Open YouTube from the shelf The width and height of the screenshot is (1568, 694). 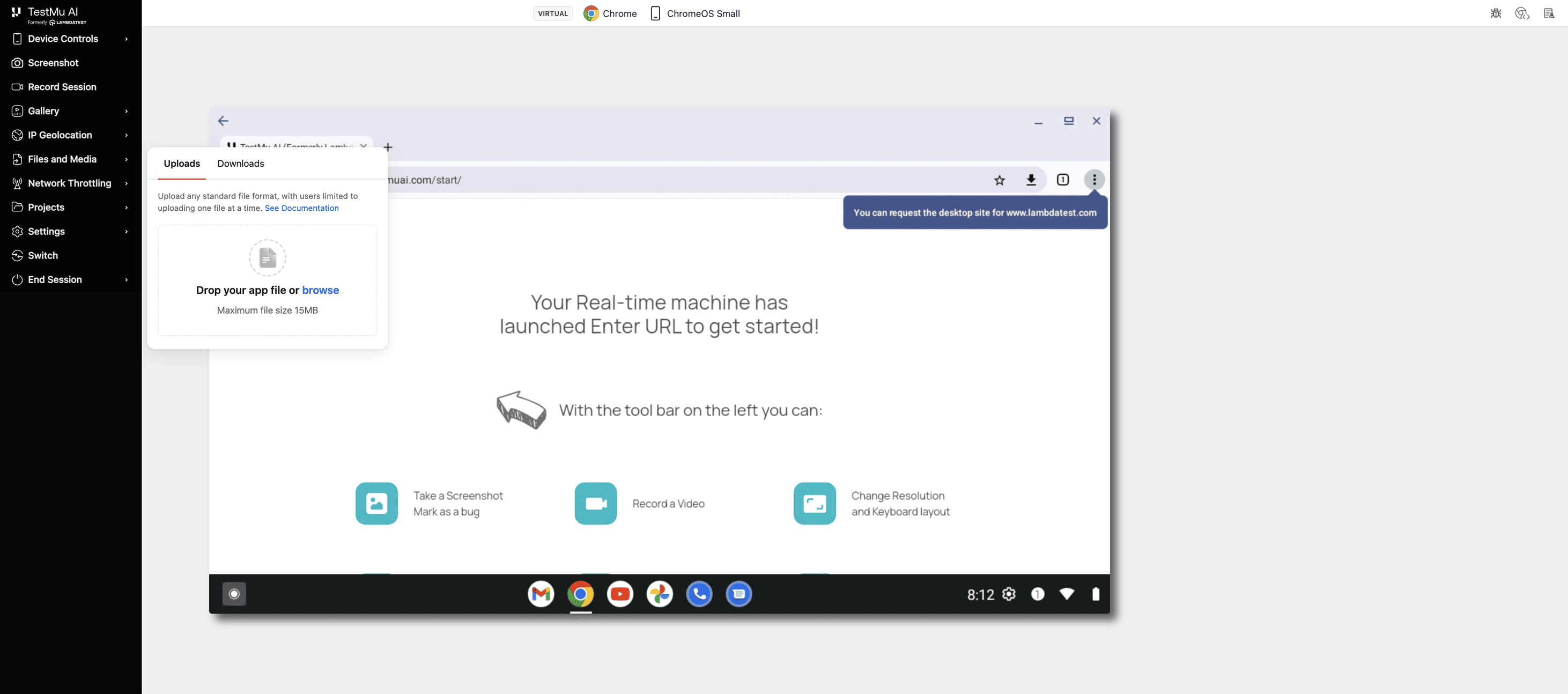(x=620, y=594)
